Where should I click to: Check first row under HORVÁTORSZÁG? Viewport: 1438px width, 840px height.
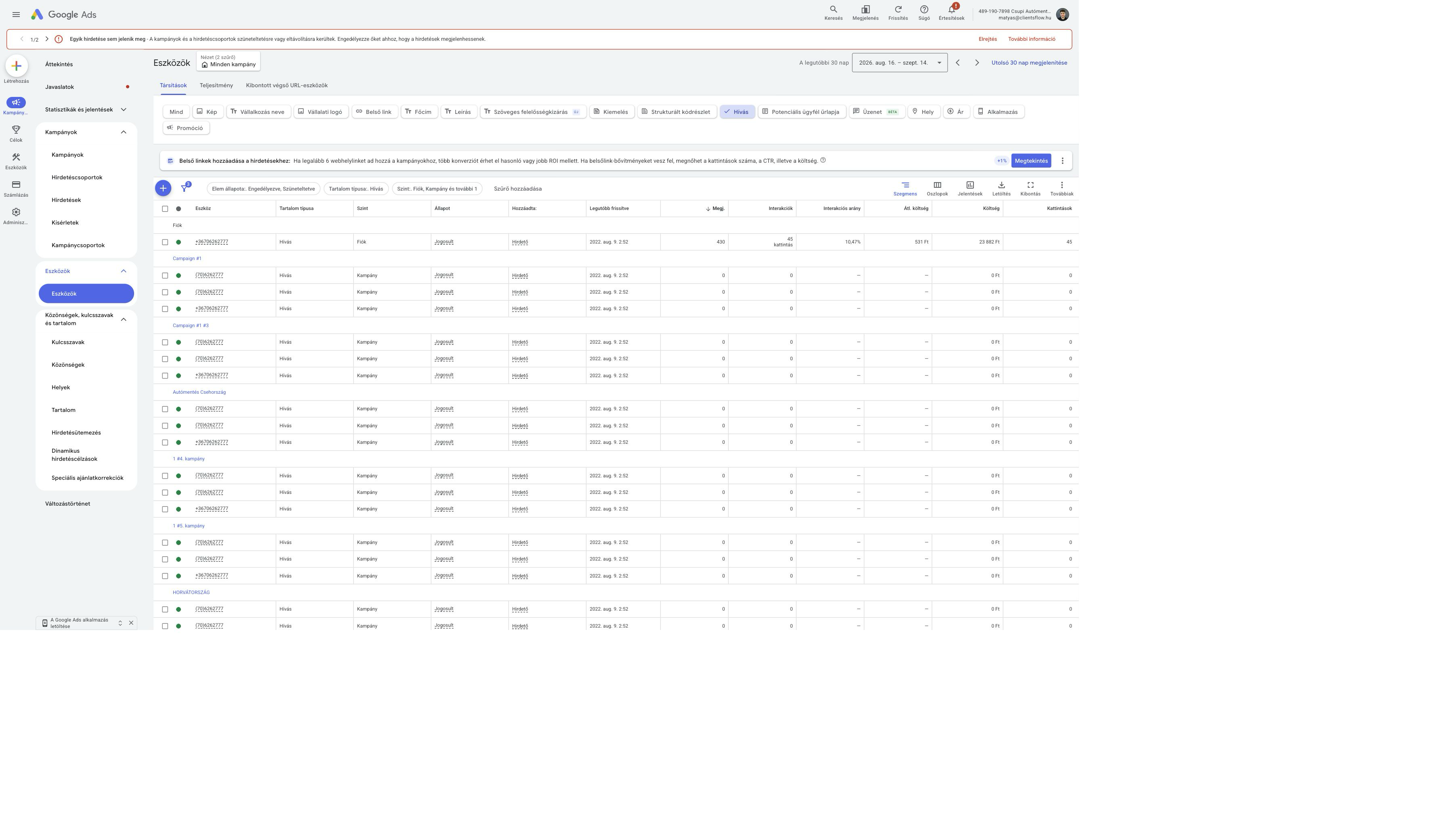[165, 609]
